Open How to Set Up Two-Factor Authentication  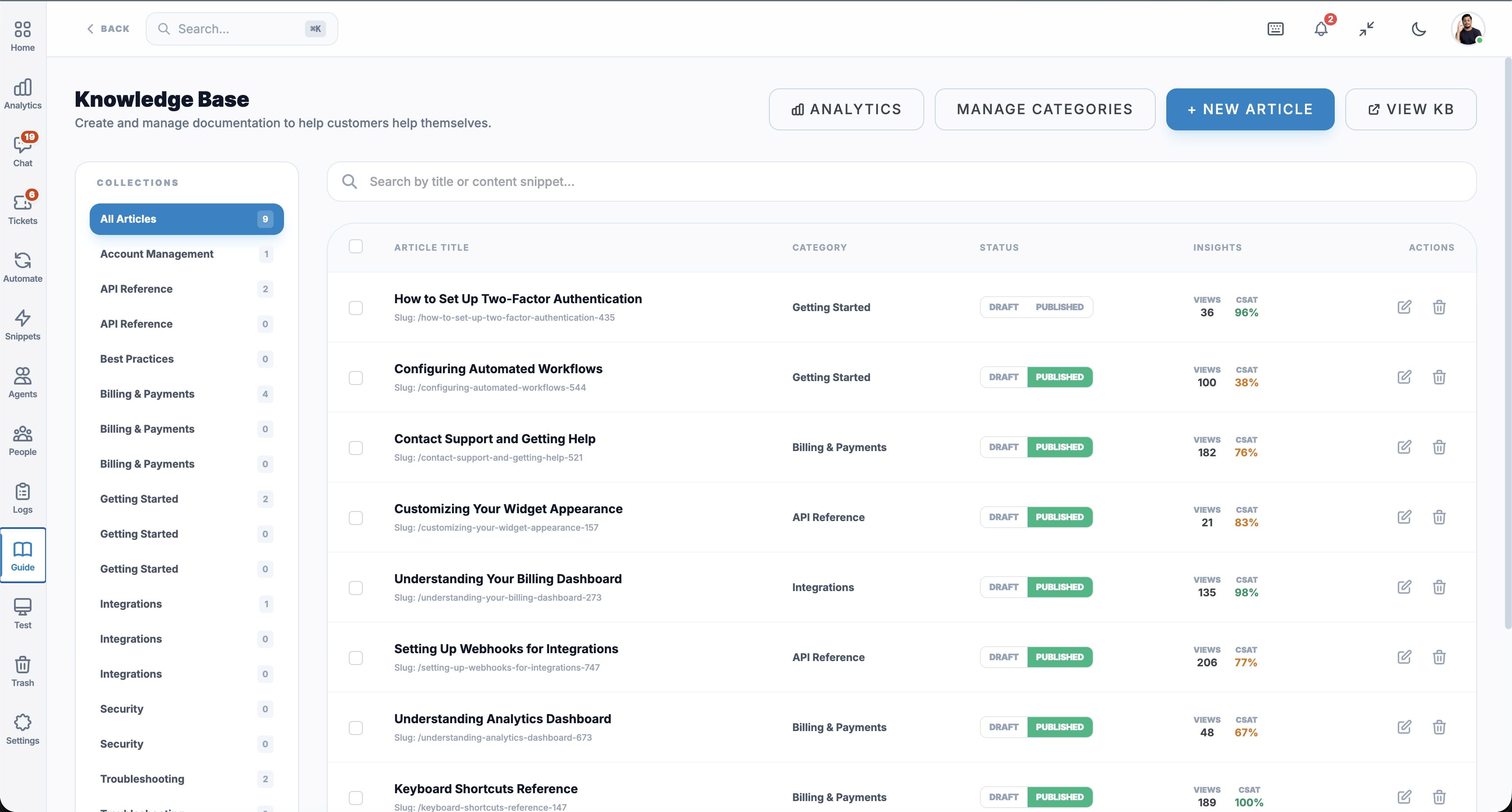[518, 299]
